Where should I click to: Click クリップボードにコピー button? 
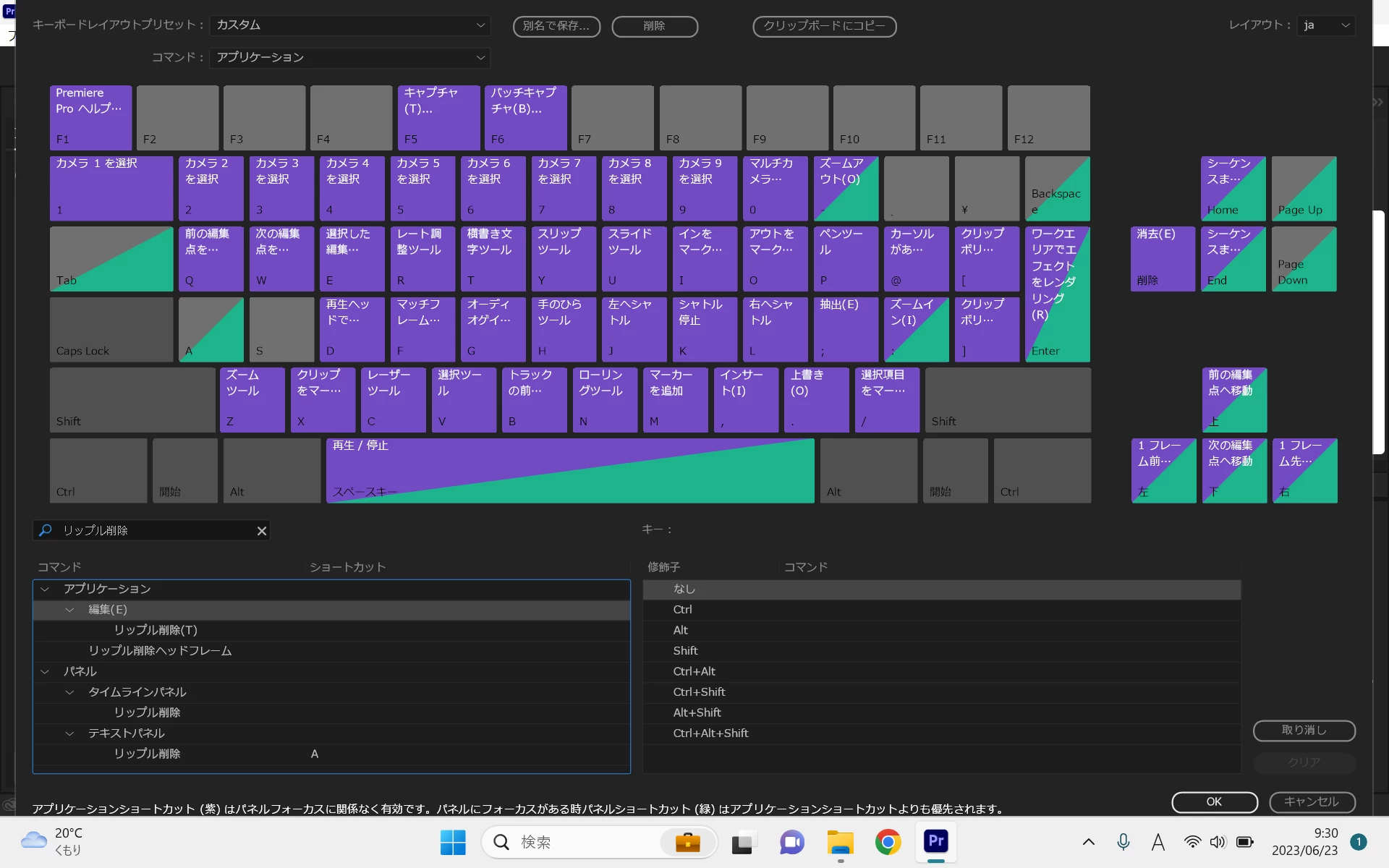824,26
